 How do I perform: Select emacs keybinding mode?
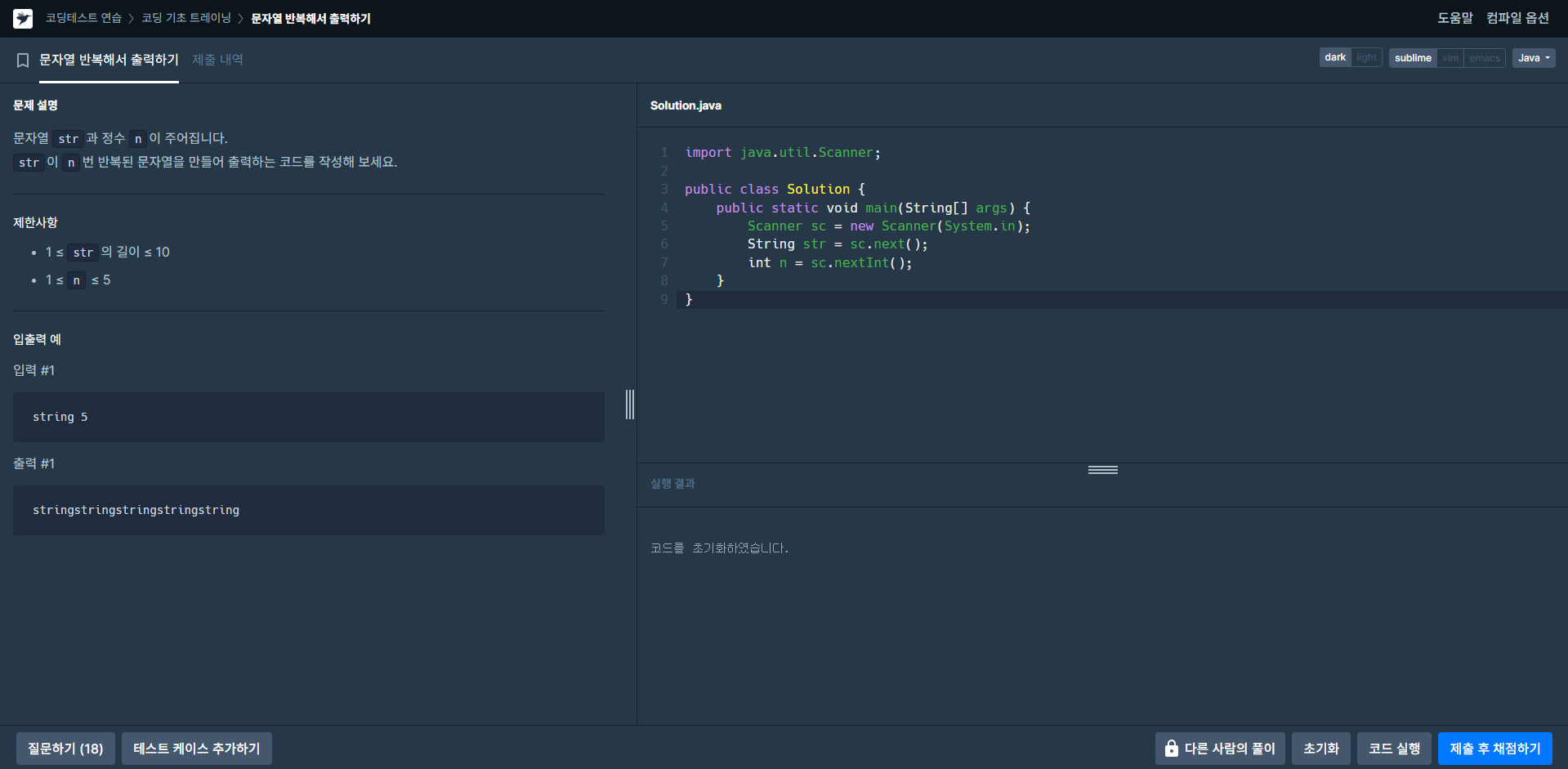pyautogui.click(x=1485, y=58)
